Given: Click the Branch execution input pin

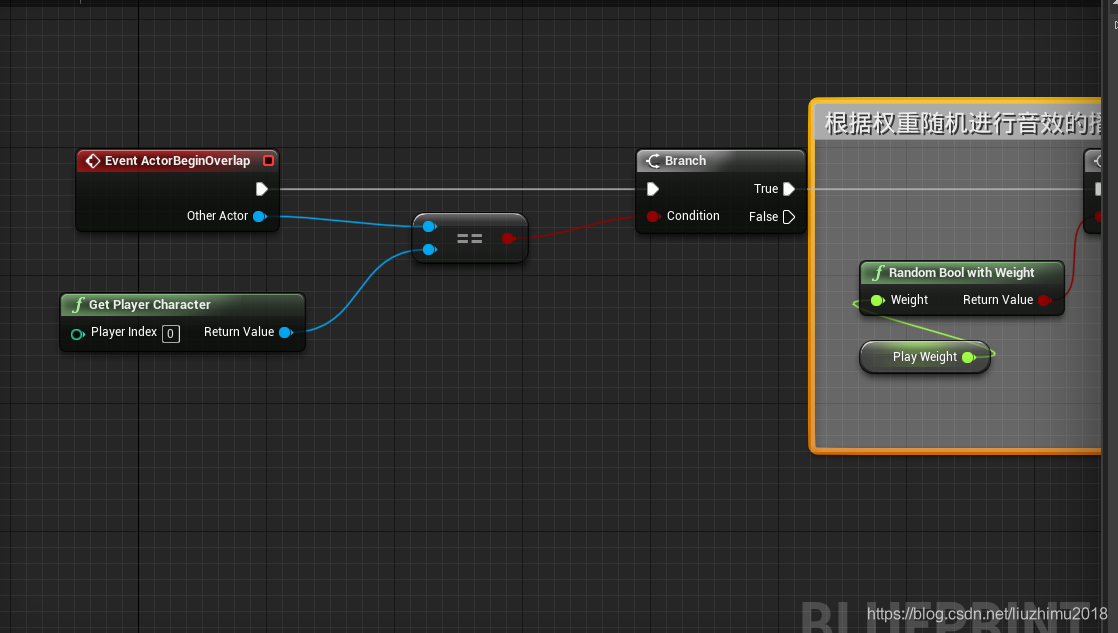Looking at the screenshot, I should coord(652,189).
